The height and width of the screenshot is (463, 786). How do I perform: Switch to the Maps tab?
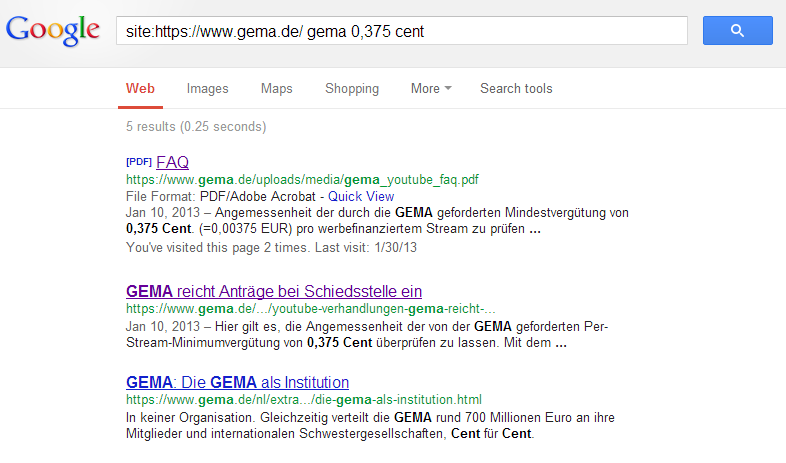click(x=277, y=89)
